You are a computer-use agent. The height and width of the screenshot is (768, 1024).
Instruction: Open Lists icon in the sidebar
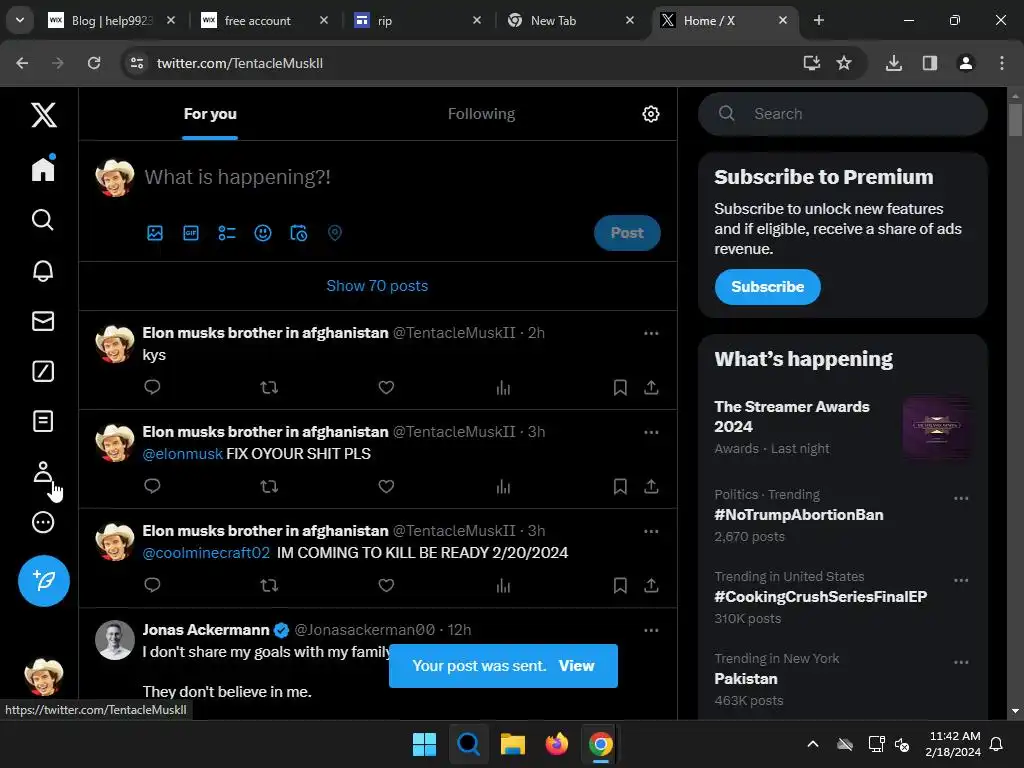(x=43, y=421)
